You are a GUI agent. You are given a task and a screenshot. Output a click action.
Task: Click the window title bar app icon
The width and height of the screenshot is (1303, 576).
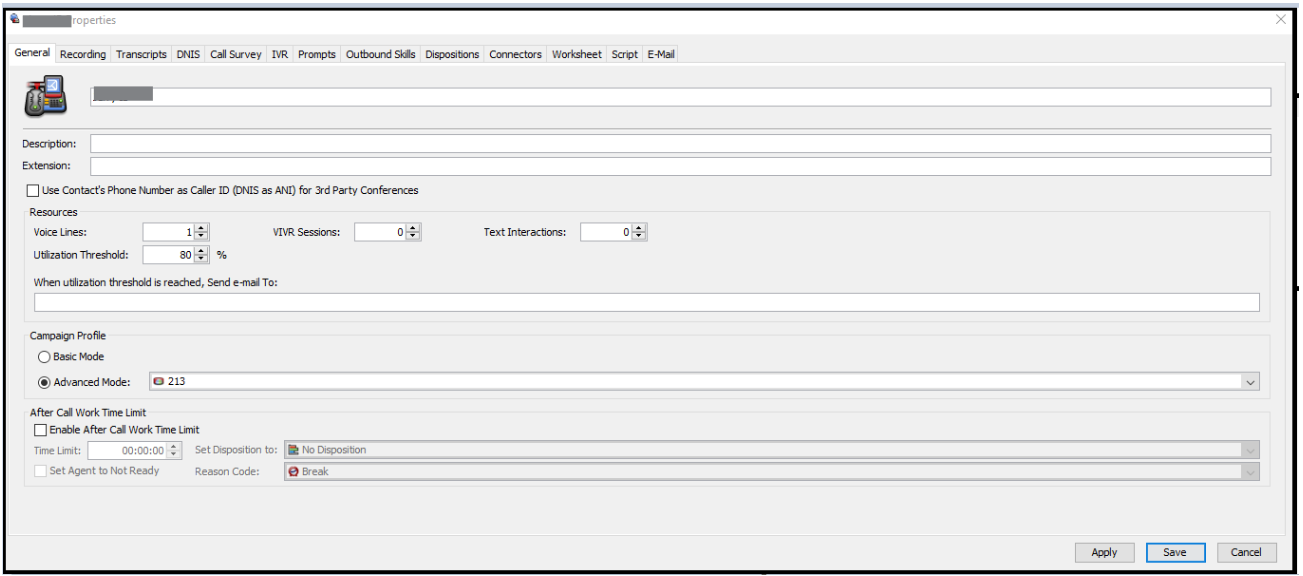tap(14, 20)
